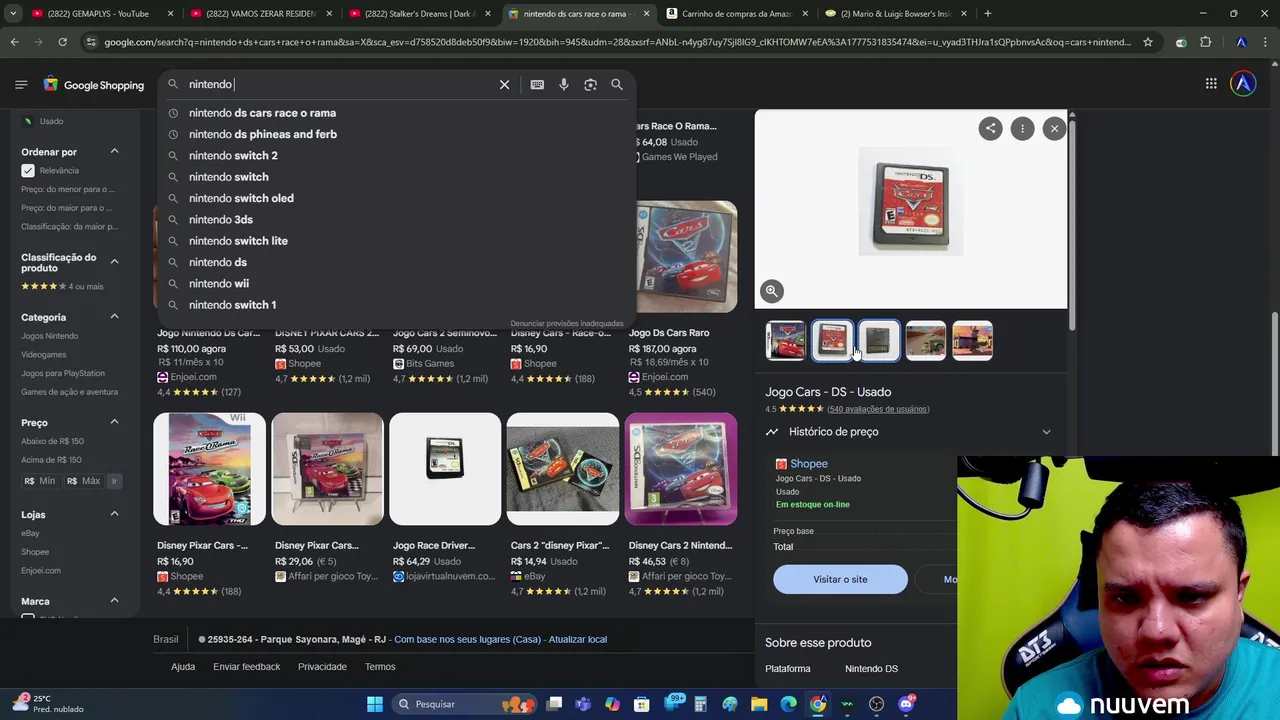Open the Shopee store link in product panel
Viewport: 1280px width, 720px height.
pos(808,464)
